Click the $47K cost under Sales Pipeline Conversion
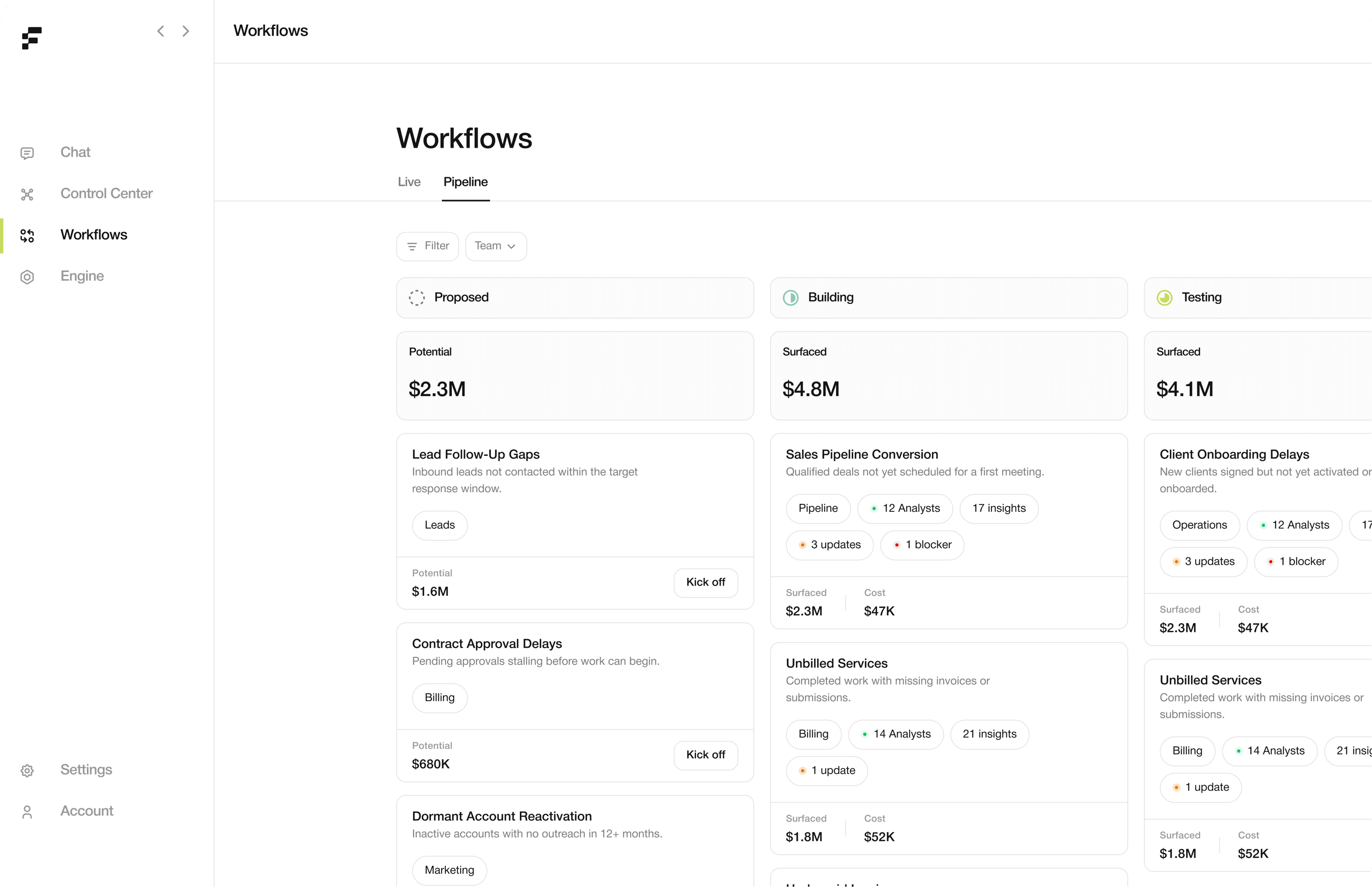The image size is (1372, 887). pyautogui.click(x=879, y=611)
